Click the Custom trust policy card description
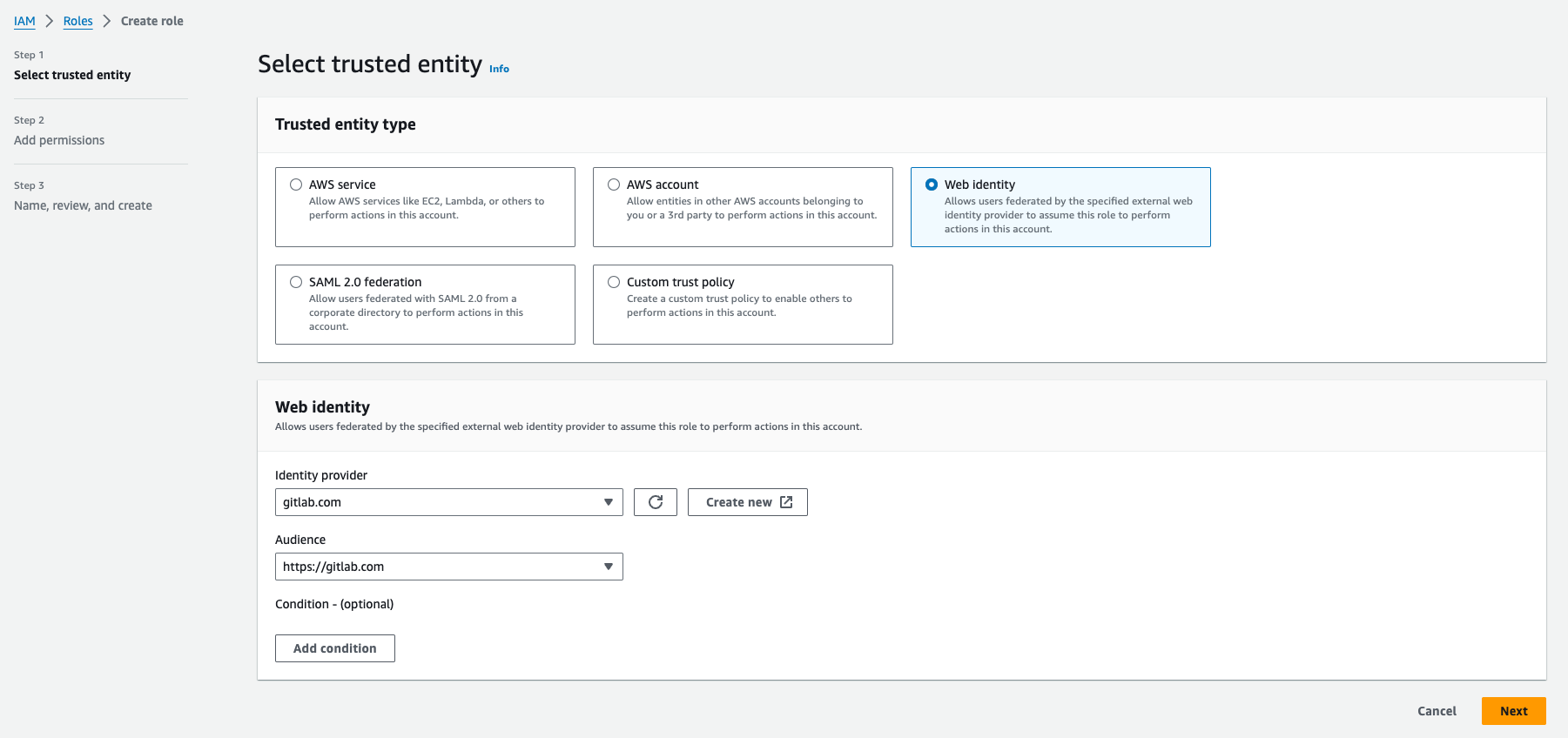Viewport: 1568px width, 738px height. 739,305
